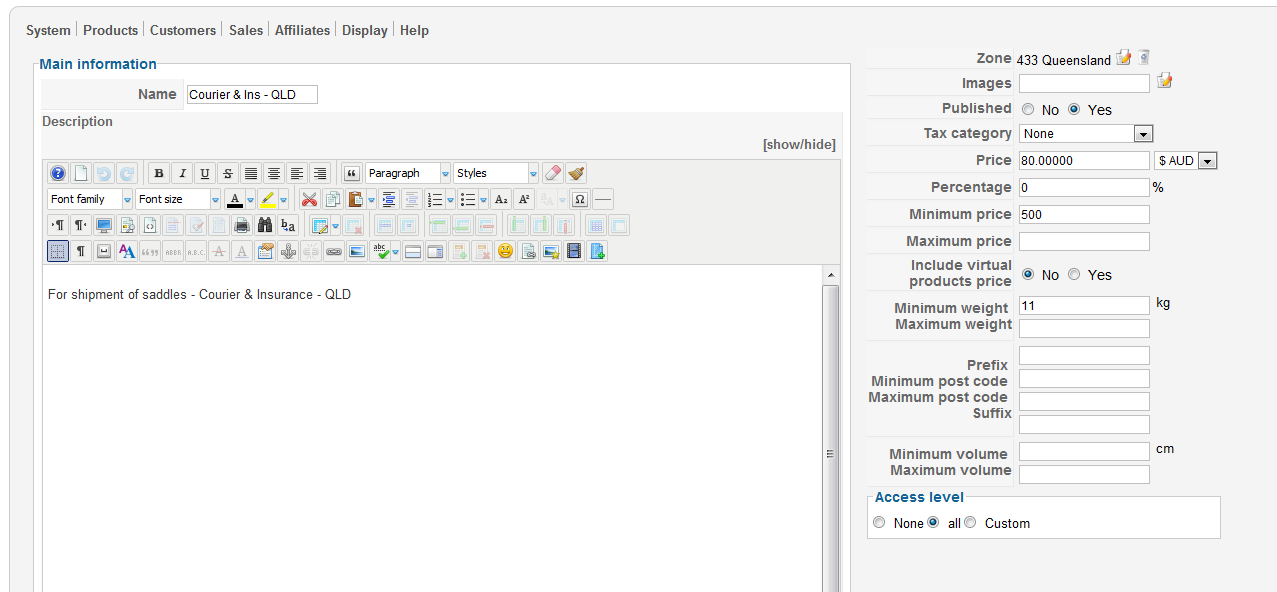Click the editor vertical scrollbar
The width and height of the screenshot is (1277, 592).
pos(830,430)
